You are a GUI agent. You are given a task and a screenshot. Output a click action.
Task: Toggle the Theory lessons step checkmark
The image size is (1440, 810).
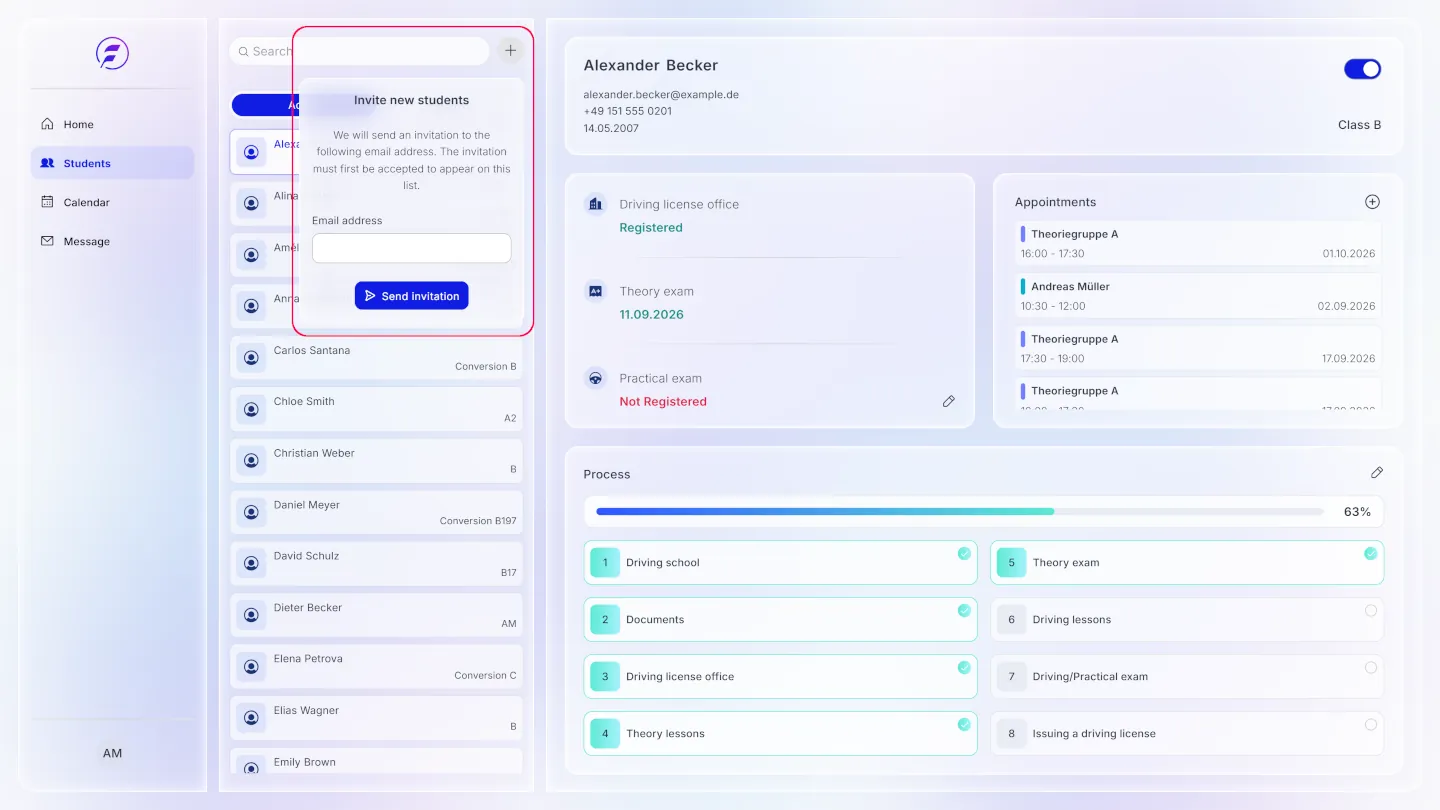coord(964,724)
